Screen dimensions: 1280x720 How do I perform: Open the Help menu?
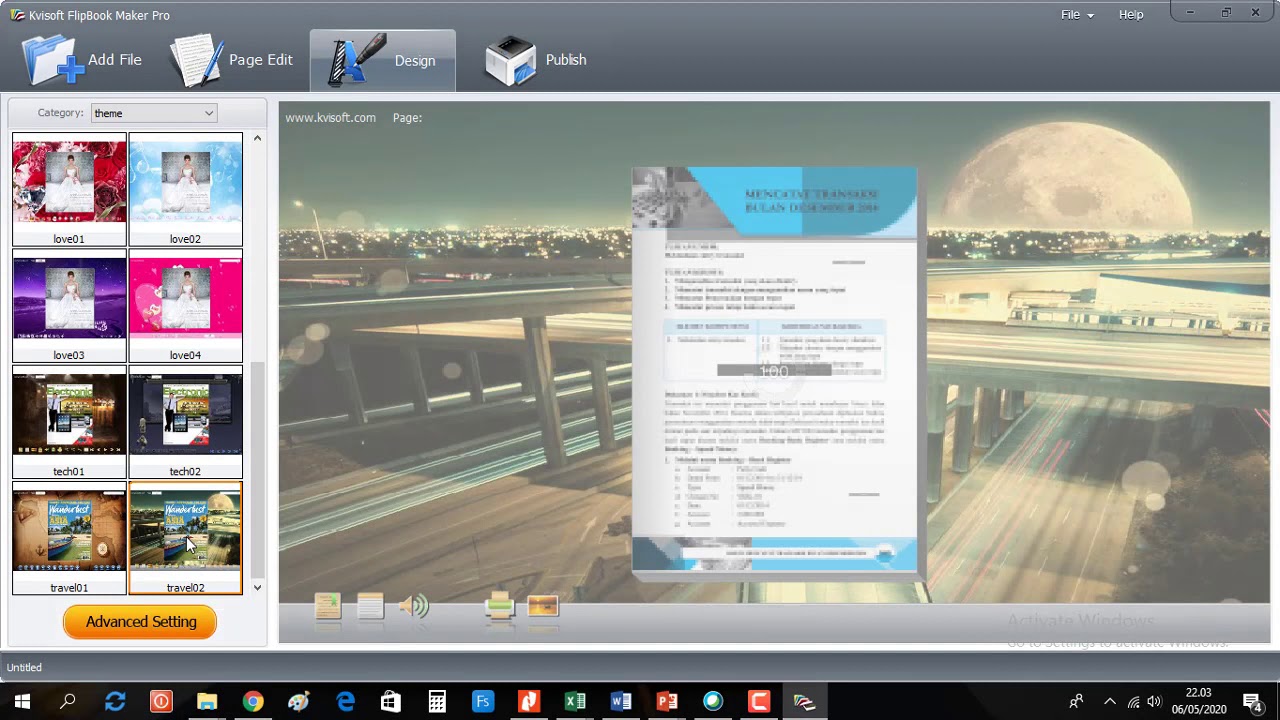tap(1131, 15)
